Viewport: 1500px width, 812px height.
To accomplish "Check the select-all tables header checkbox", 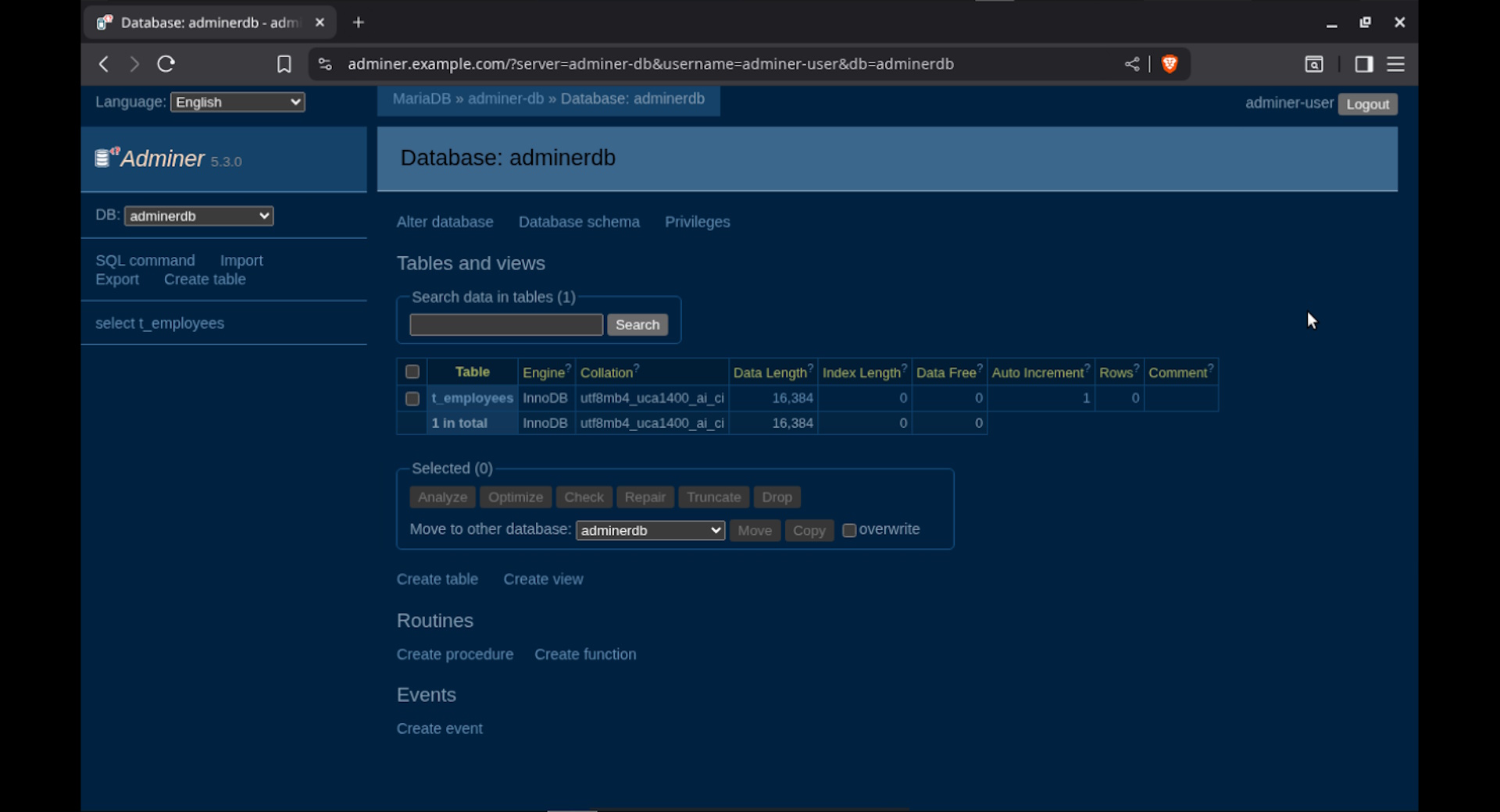I will click(412, 372).
